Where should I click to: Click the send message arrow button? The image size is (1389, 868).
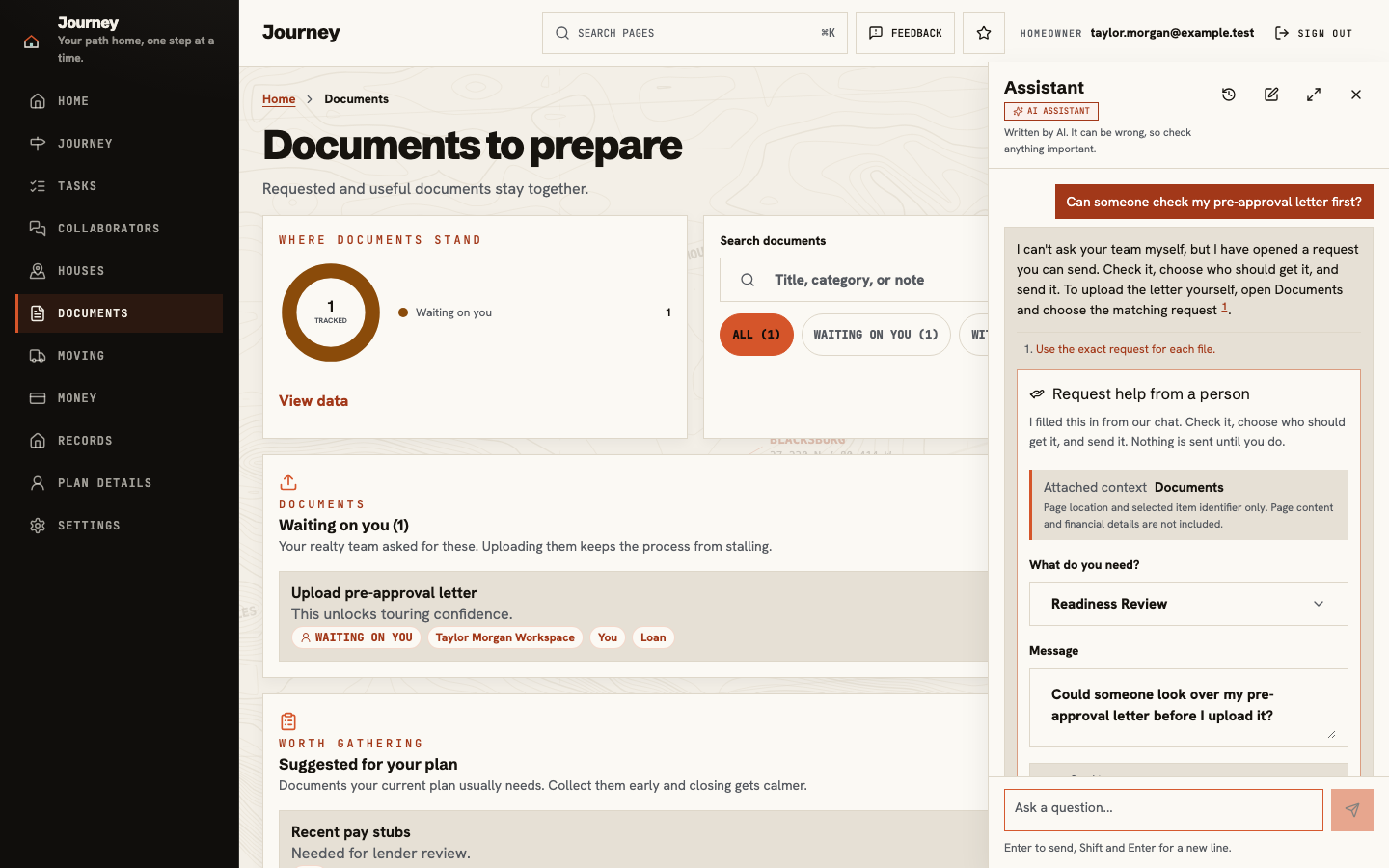(x=1352, y=810)
